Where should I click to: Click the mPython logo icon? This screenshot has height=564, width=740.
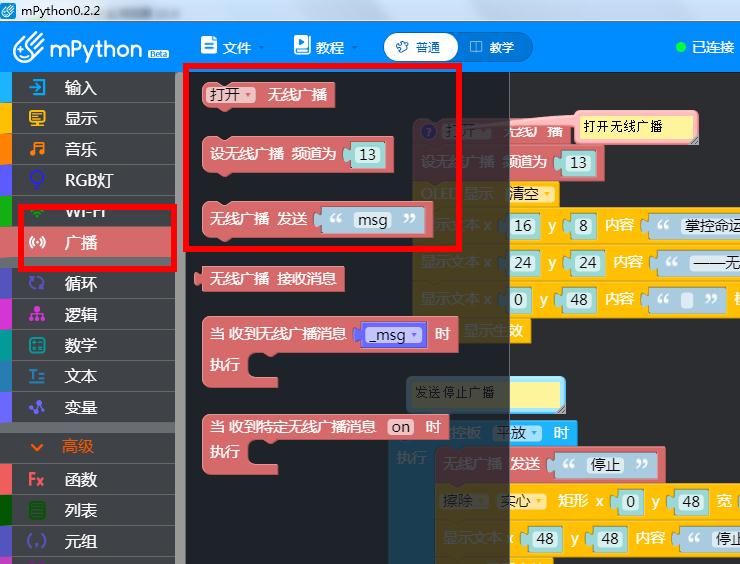[x=28, y=47]
